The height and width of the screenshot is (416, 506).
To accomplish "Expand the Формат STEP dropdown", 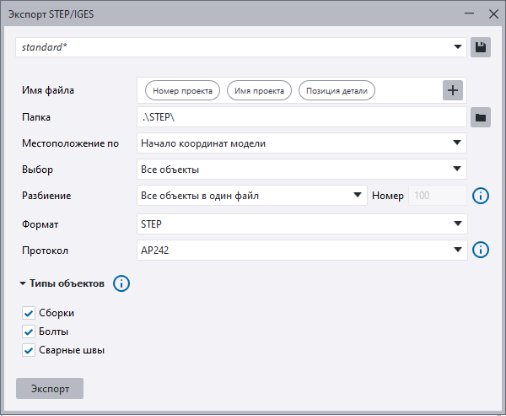I will (302, 224).
